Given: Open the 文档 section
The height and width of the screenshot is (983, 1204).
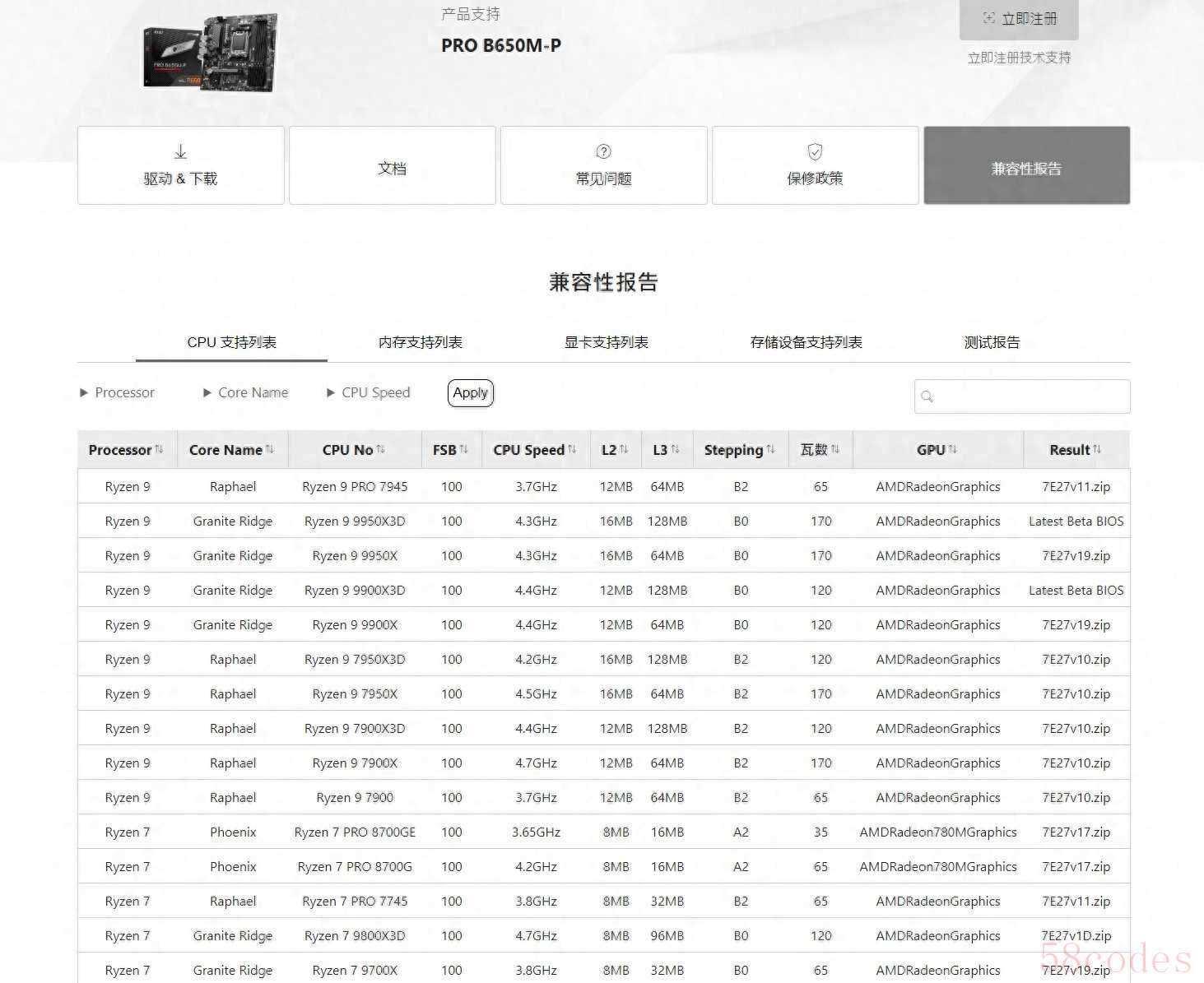Looking at the screenshot, I should click(393, 165).
